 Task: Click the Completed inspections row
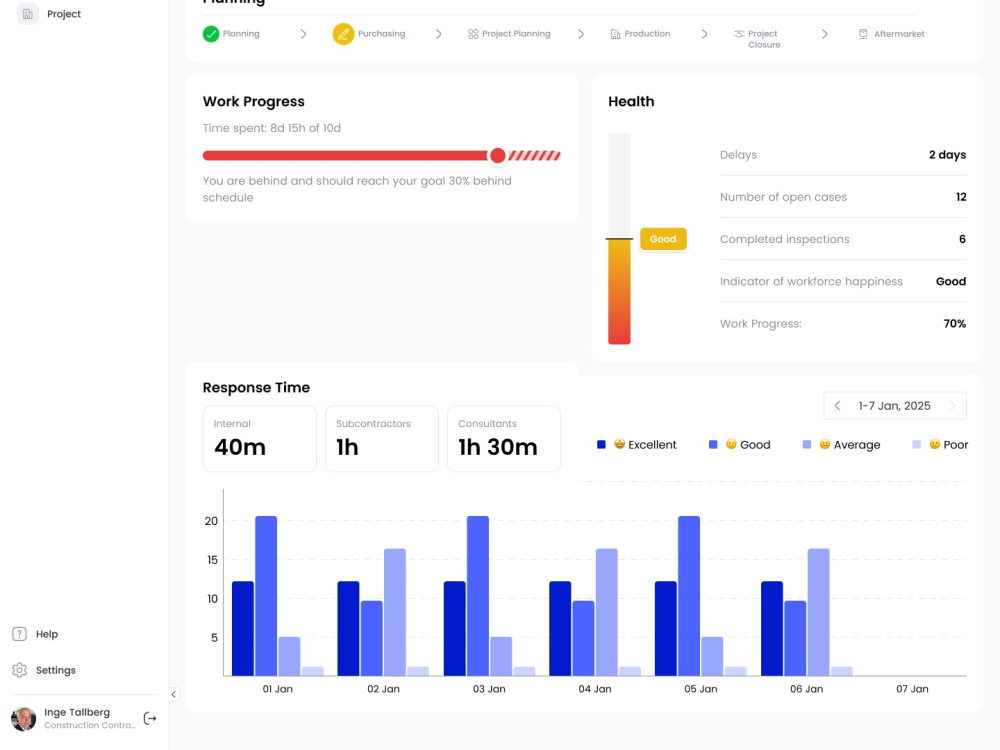[x=843, y=239]
